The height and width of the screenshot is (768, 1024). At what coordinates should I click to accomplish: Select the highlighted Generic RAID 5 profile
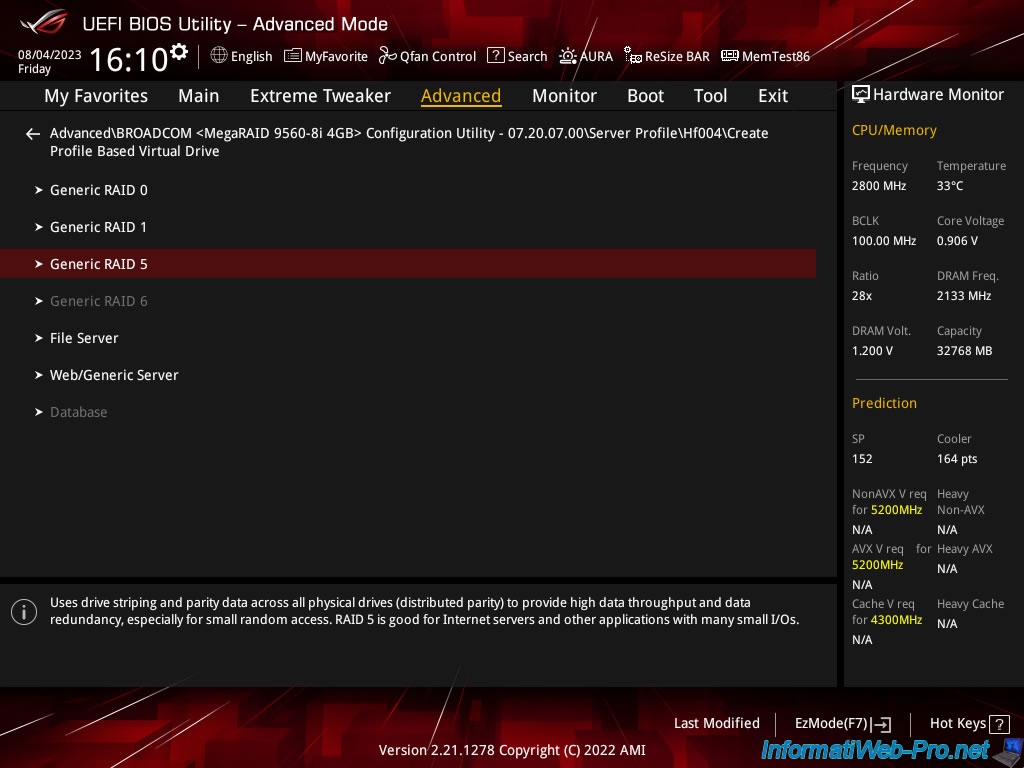point(99,264)
